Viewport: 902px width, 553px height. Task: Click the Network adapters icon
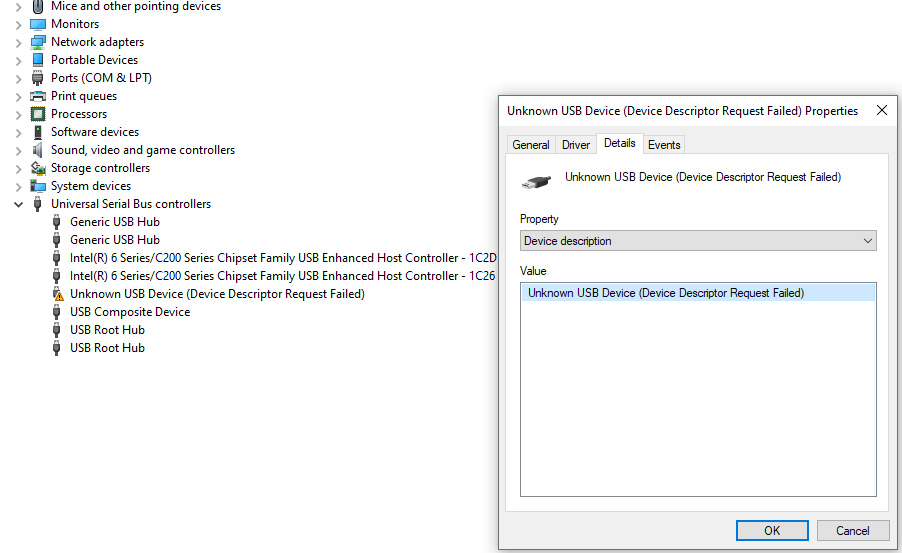38,42
